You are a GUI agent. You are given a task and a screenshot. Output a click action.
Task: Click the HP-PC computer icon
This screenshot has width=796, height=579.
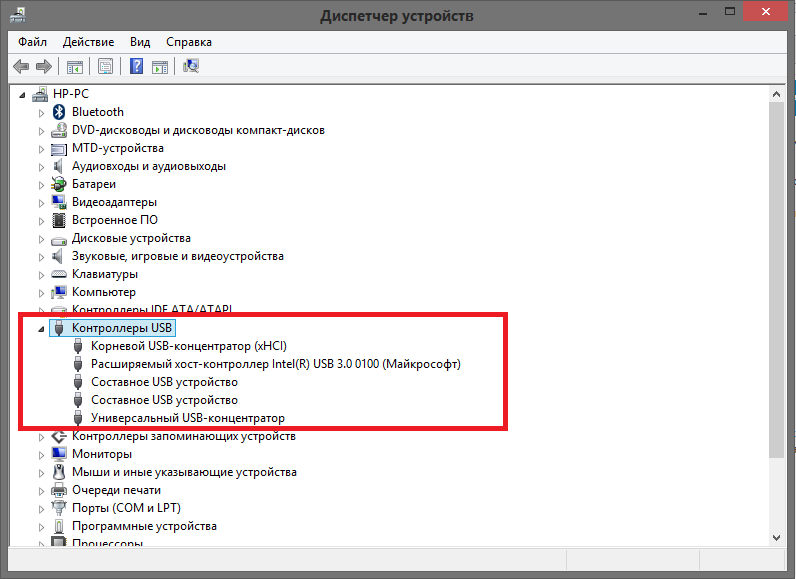tap(40, 94)
